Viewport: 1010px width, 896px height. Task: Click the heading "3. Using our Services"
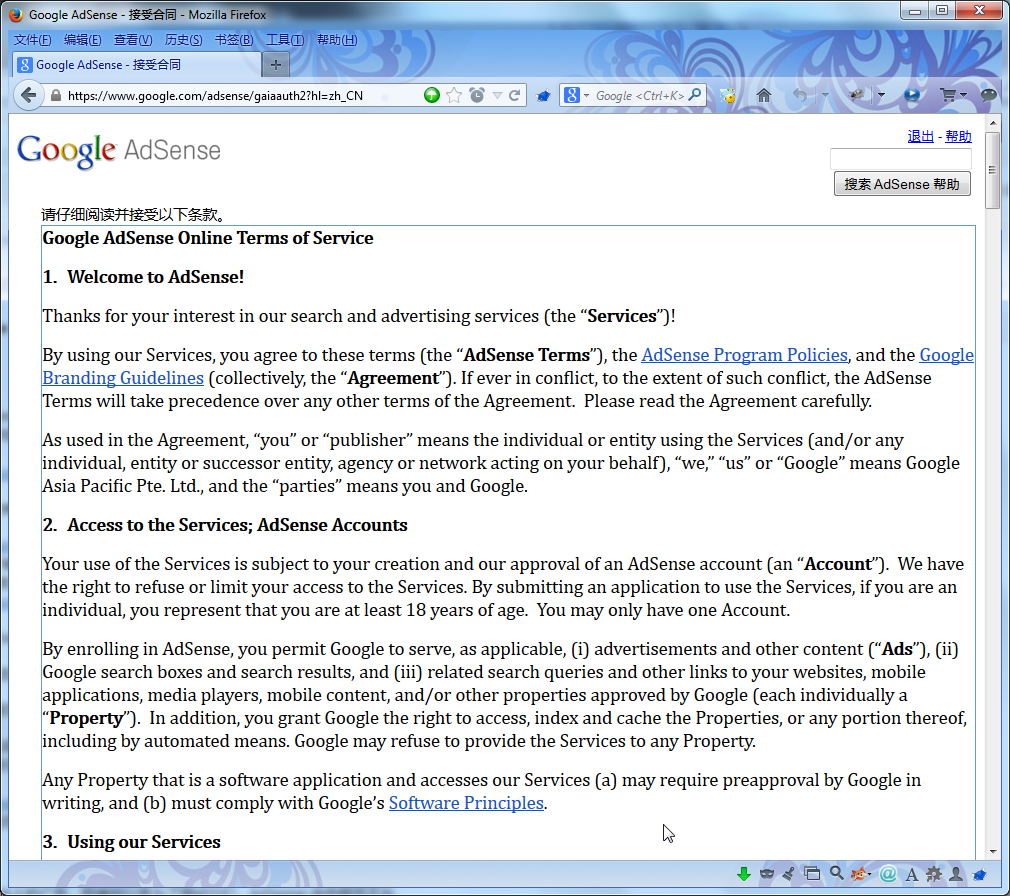pyautogui.click(x=131, y=842)
